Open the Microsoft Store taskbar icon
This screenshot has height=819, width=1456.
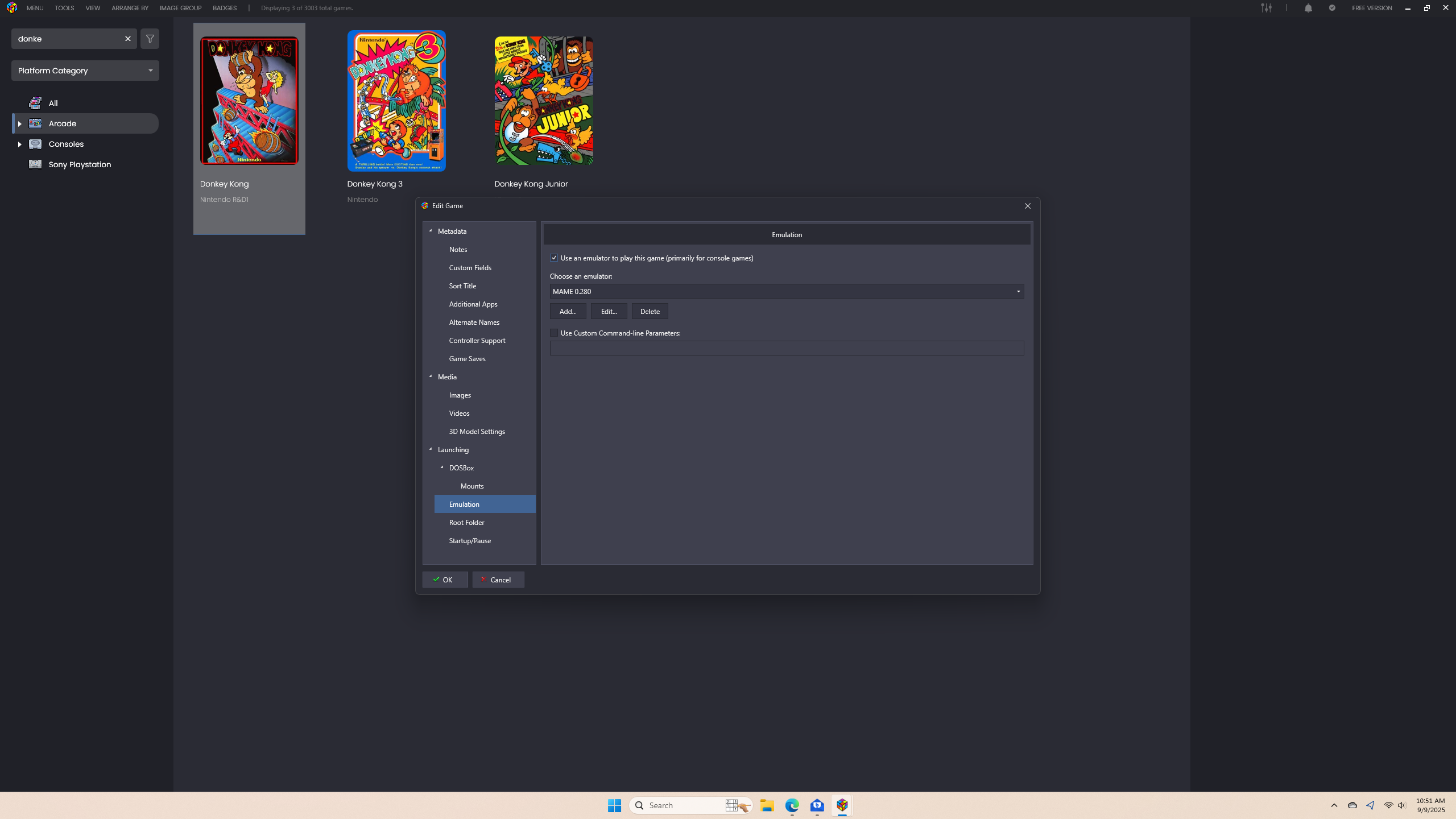coord(817,805)
